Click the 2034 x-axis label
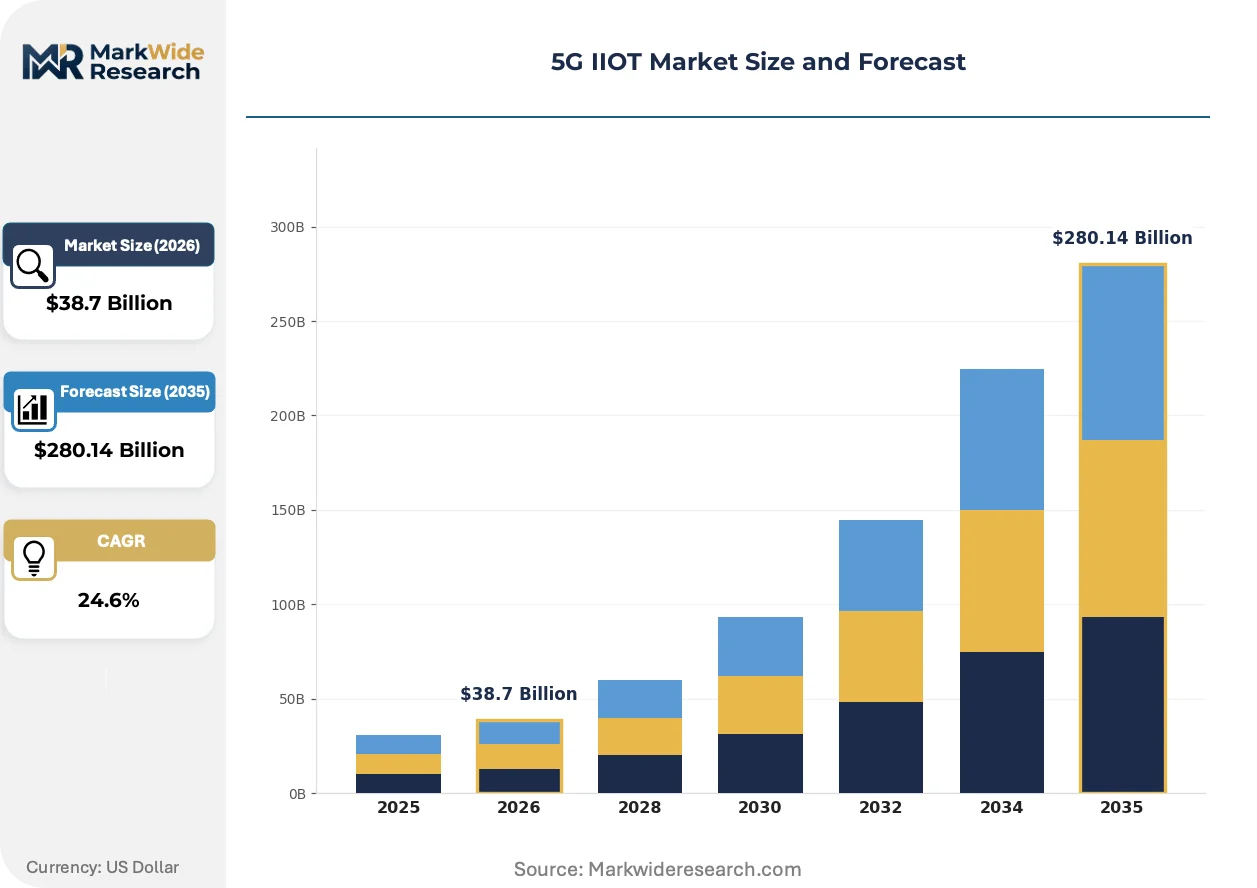This screenshot has height=888, width=1257. pos(1002,808)
